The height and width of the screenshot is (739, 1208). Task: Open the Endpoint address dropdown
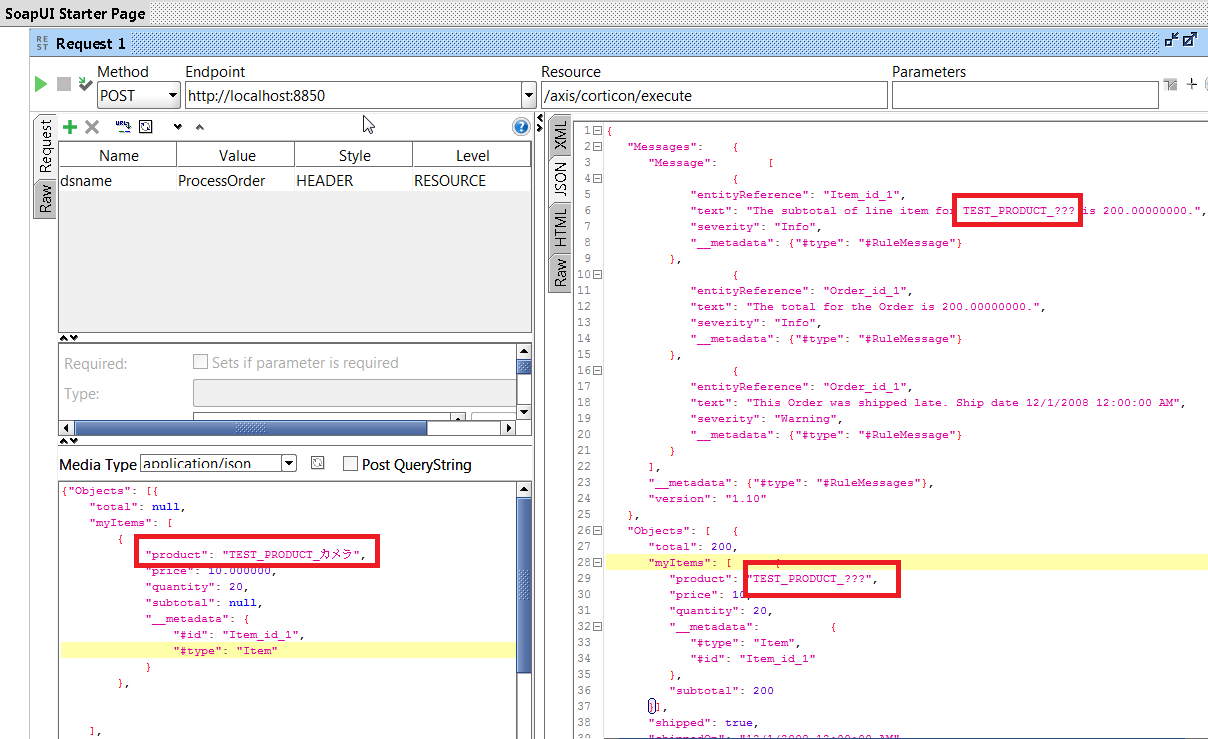pyautogui.click(x=528, y=94)
